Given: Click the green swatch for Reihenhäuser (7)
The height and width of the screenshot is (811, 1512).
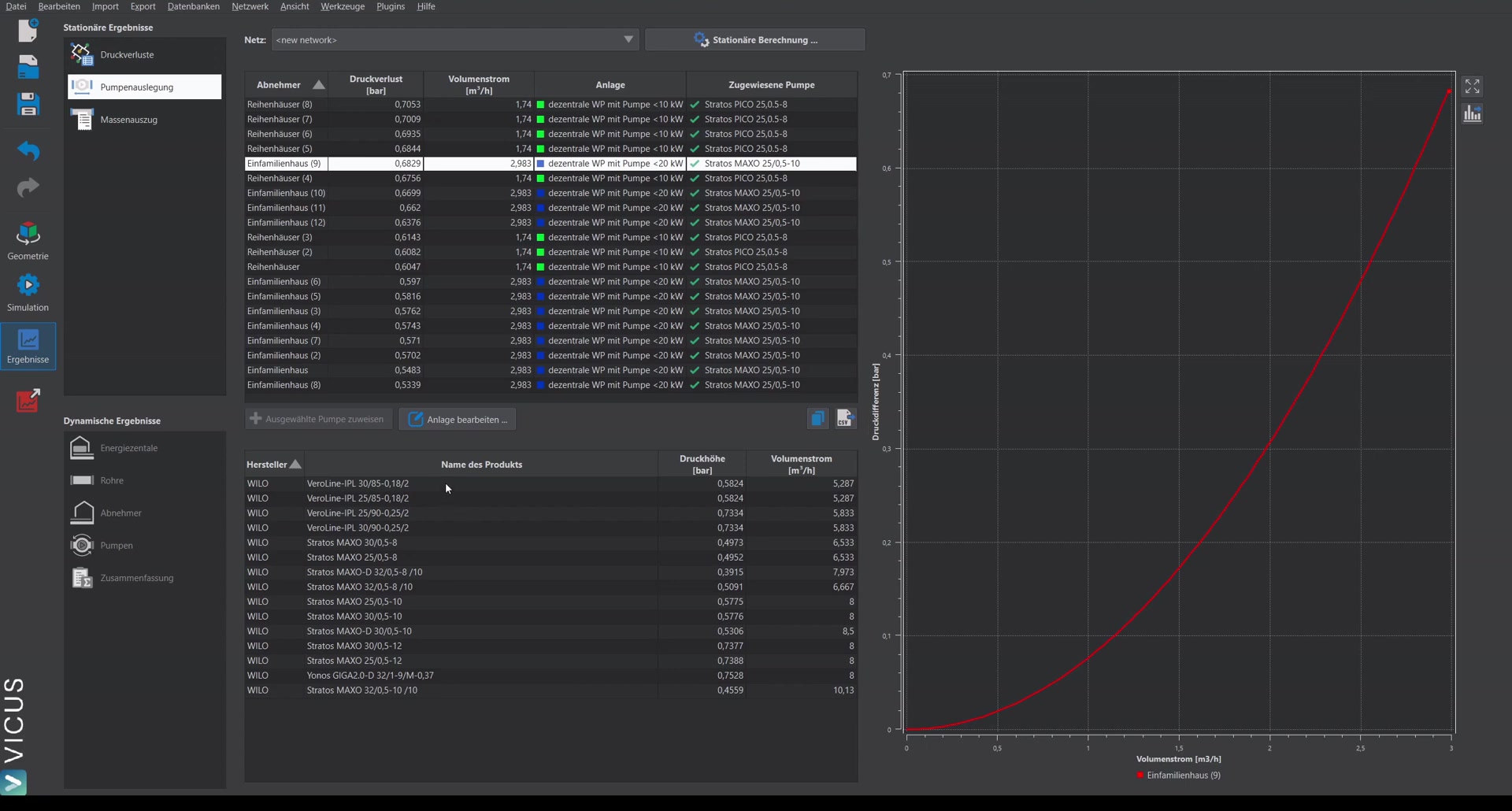Looking at the screenshot, I should [x=540, y=120].
